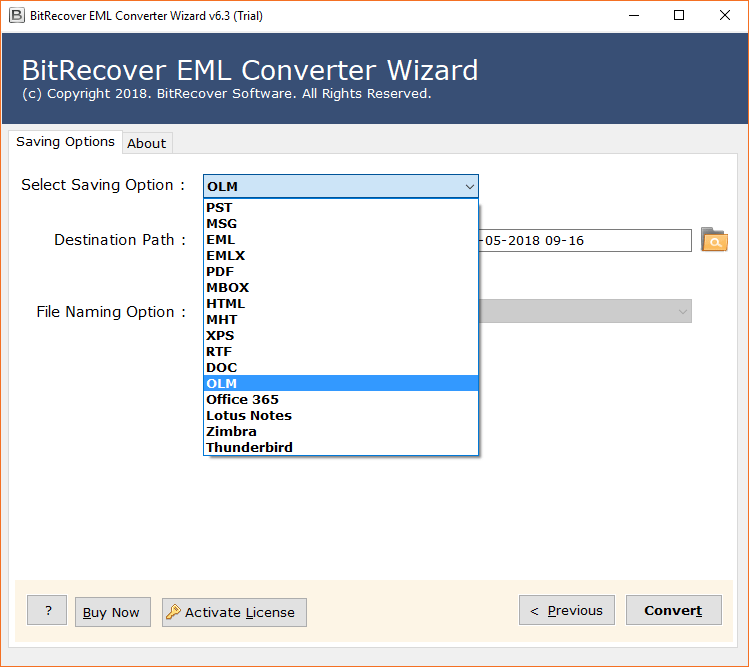Choose RTF in the format list
This screenshot has width=749, height=667.
pos(341,352)
